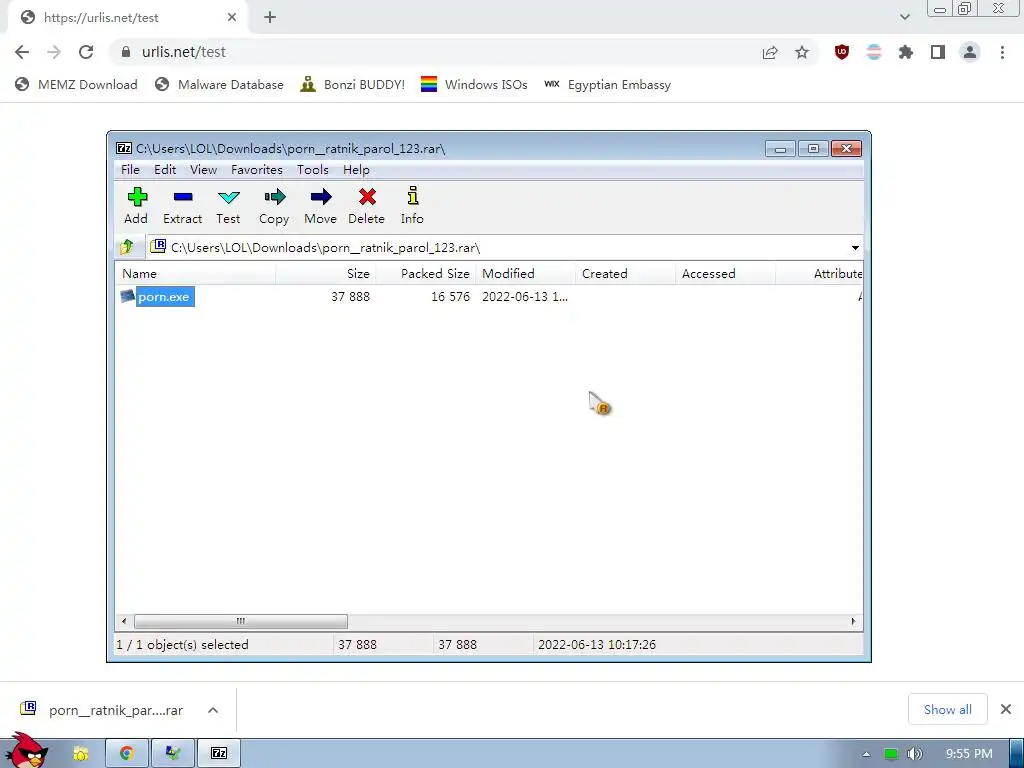The height and width of the screenshot is (768, 1024).
Task: Click the Angry Bird start button
Action: 25,751
